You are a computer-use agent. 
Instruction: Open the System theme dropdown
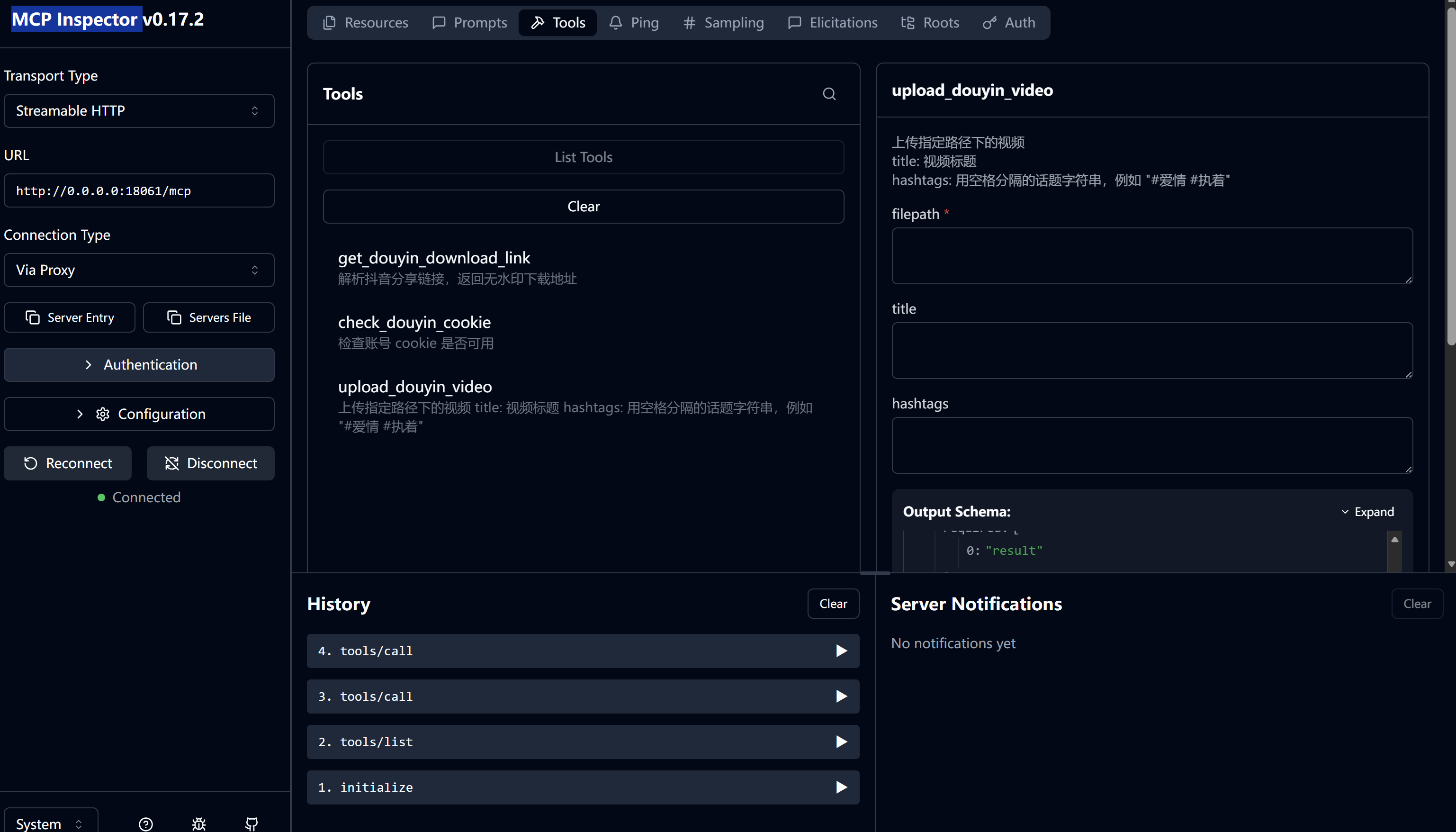50,823
